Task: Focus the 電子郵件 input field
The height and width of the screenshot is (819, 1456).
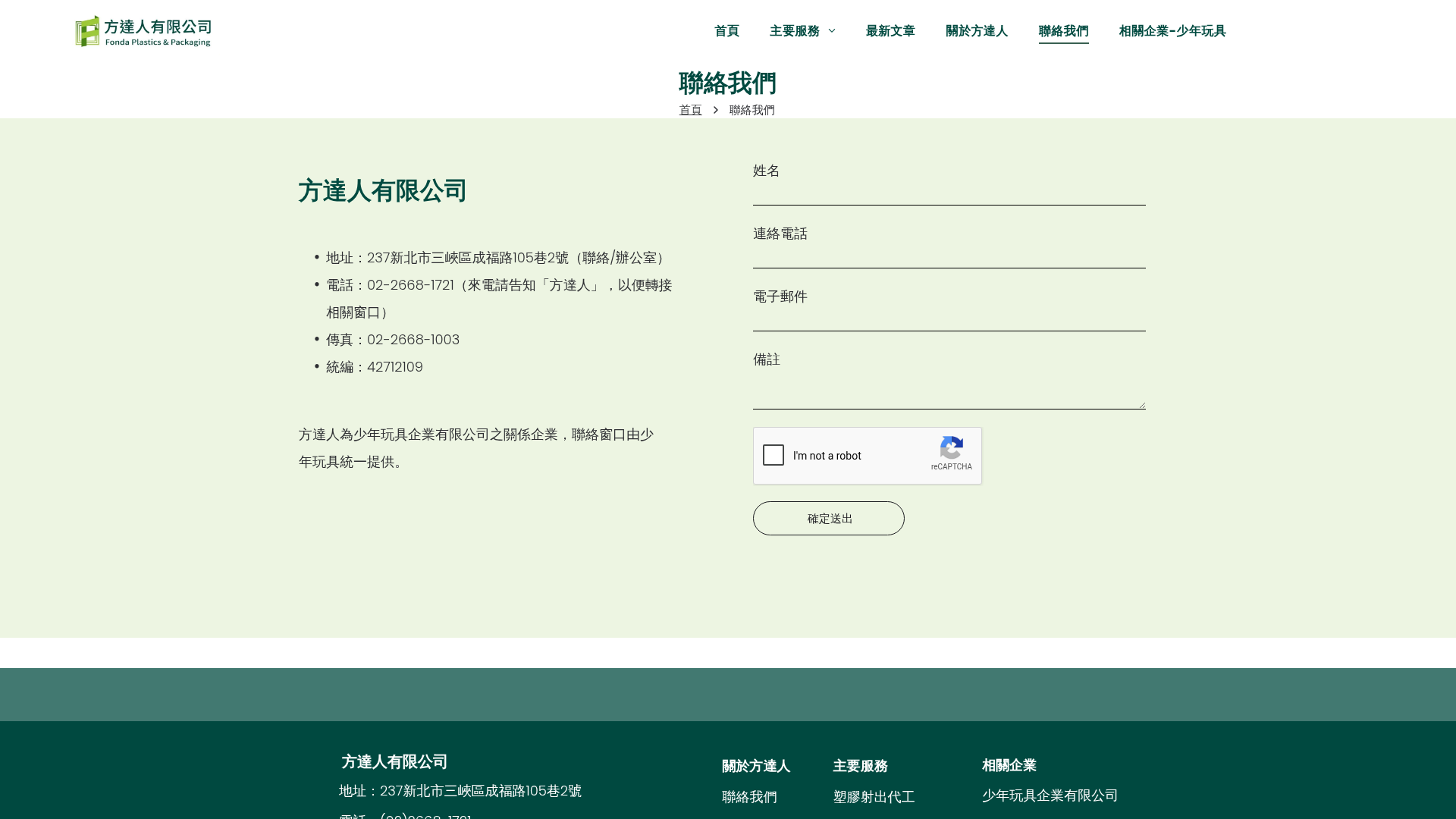Action: [949, 319]
